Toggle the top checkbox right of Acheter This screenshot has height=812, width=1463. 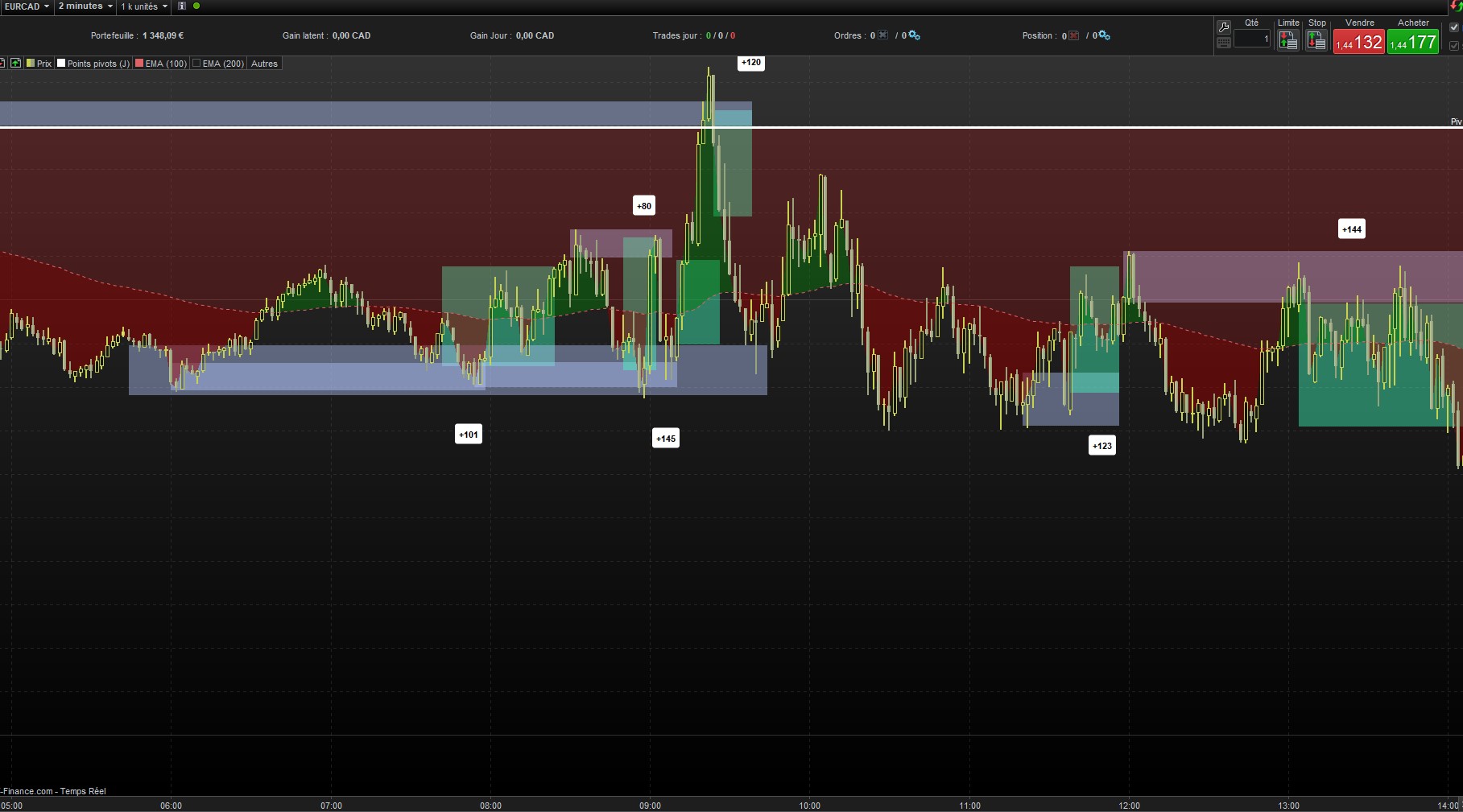pyautogui.click(x=1454, y=27)
